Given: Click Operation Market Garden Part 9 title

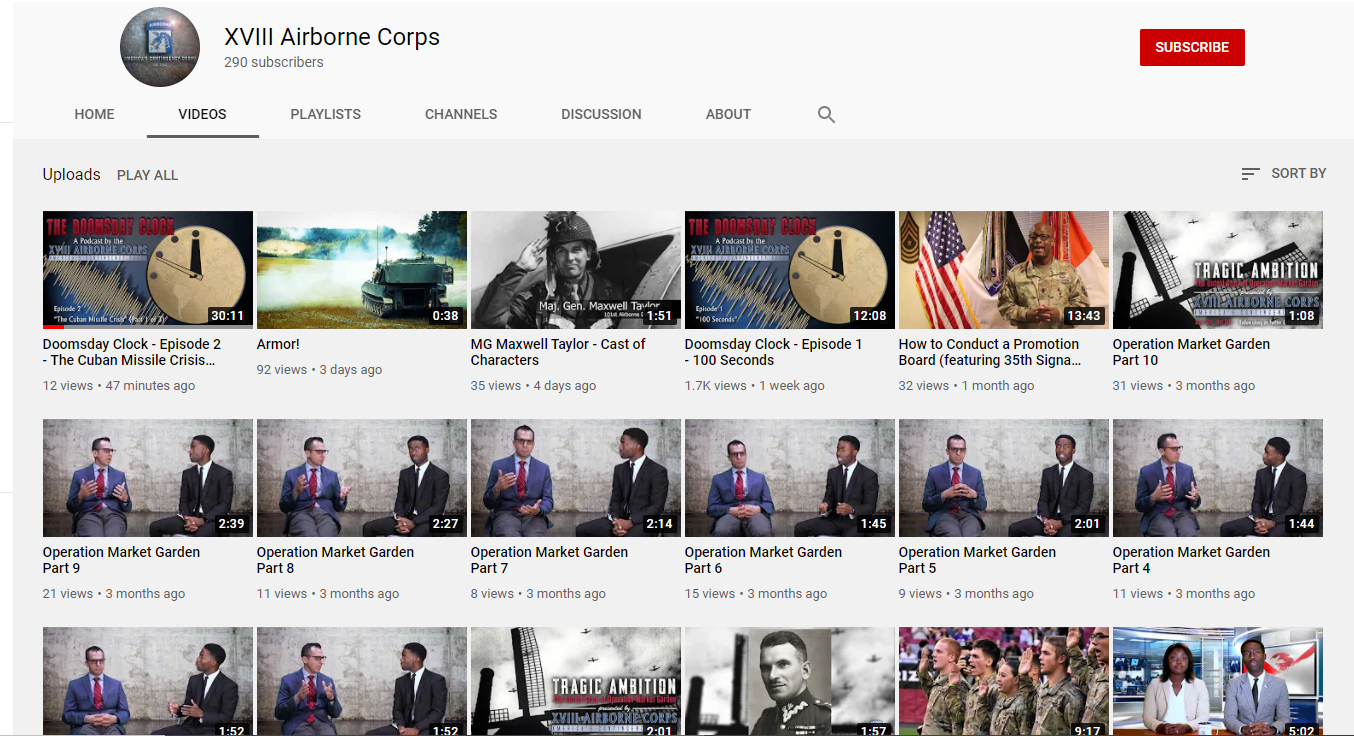Looking at the screenshot, I should click(121, 560).
